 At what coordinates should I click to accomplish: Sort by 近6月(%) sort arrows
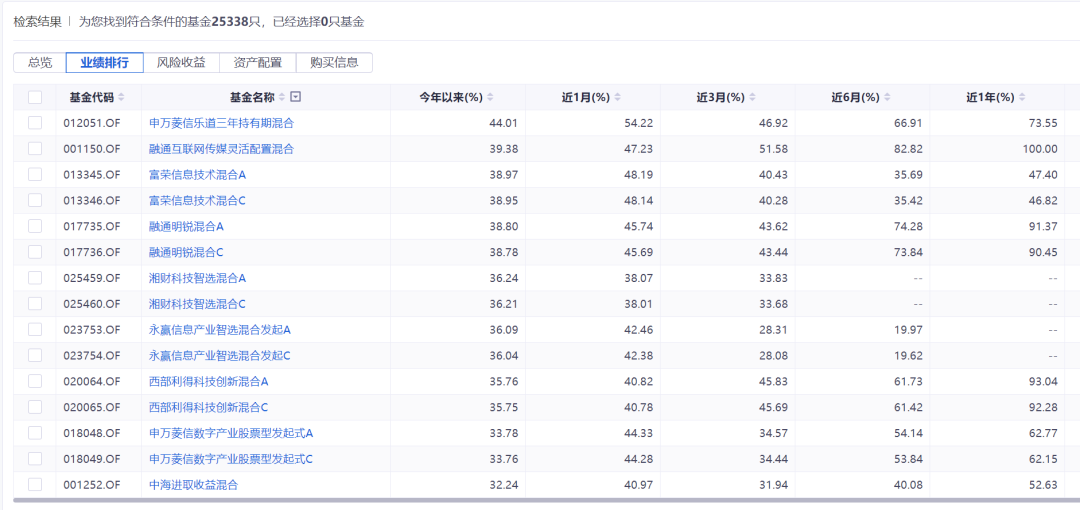[x=888, y=97]
